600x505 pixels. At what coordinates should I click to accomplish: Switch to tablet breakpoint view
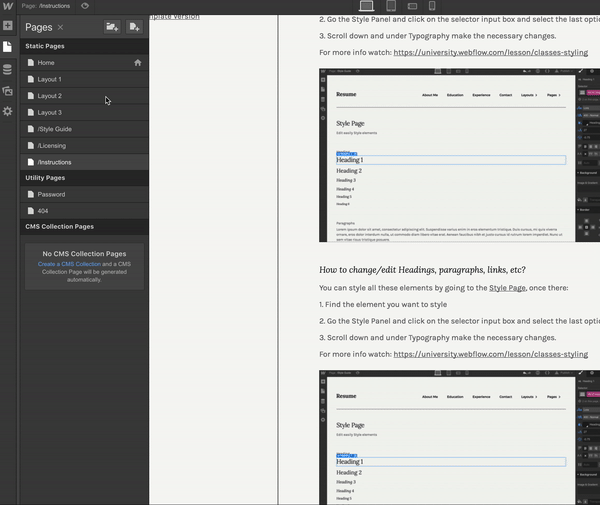pos(390,6)
